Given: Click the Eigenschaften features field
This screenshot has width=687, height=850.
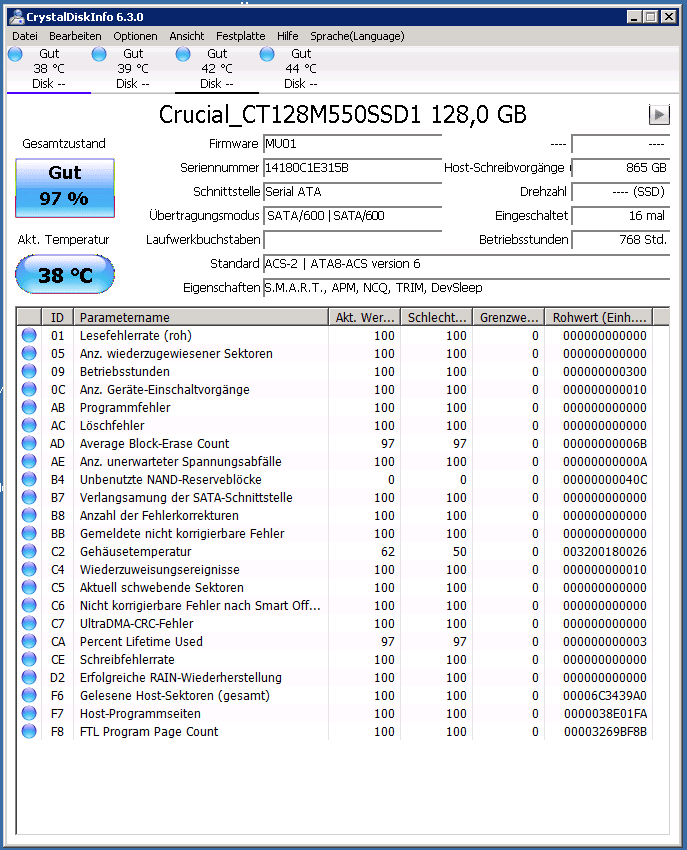Looking at the screenshot, I should pyautogui.click(x=466, y=287).
